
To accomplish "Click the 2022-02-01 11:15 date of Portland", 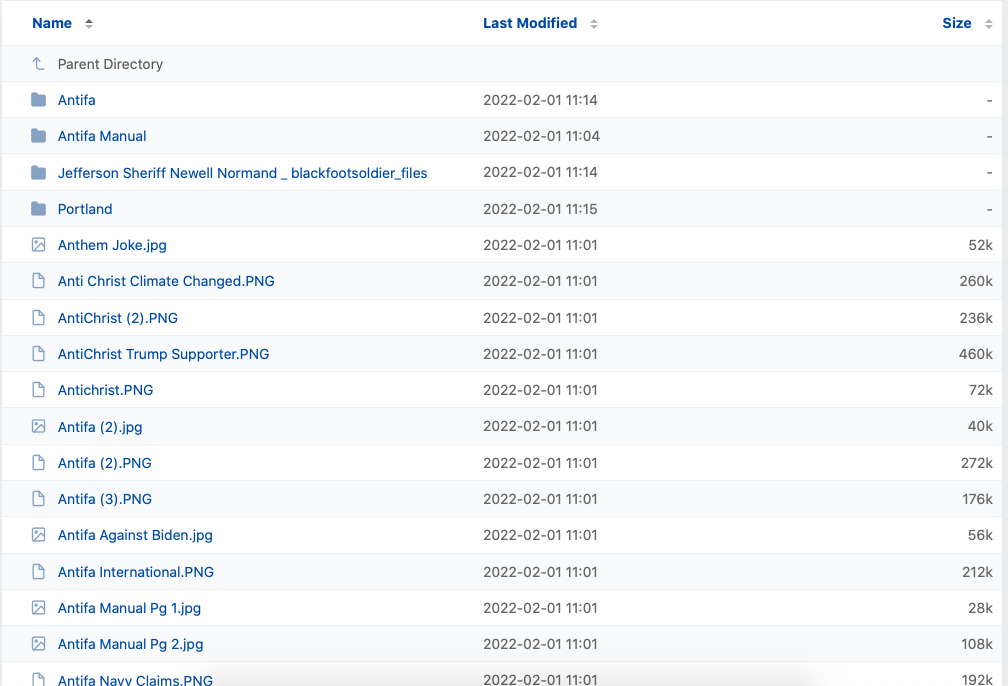I will (540, 209).
